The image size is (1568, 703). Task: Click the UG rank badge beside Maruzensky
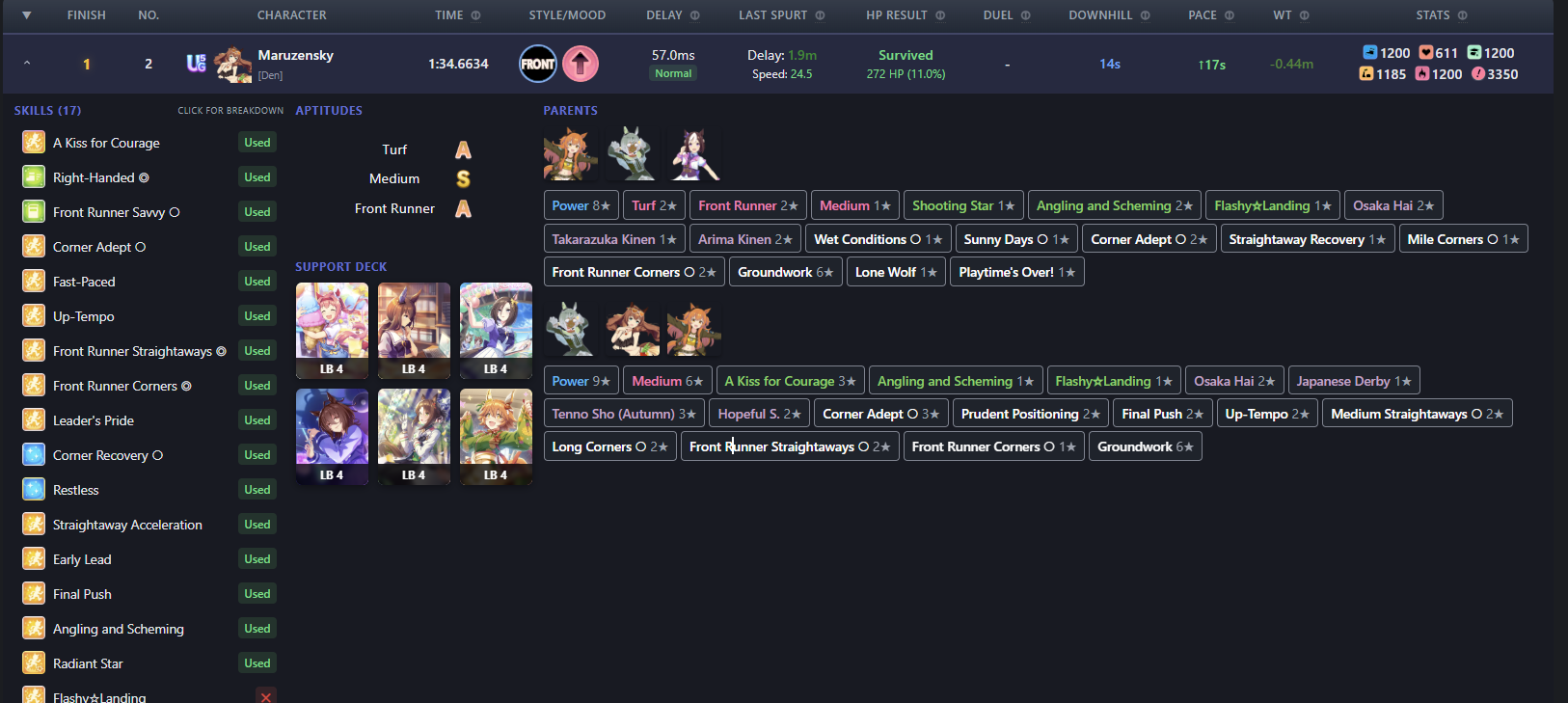(196, 64)
